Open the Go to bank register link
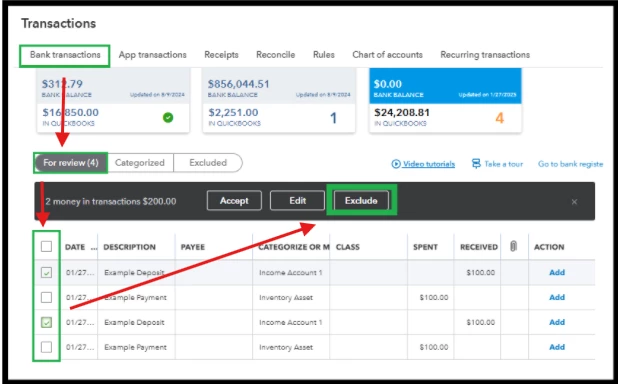The height and width of the screenshot is (384, 618). (x=570, y=164)
